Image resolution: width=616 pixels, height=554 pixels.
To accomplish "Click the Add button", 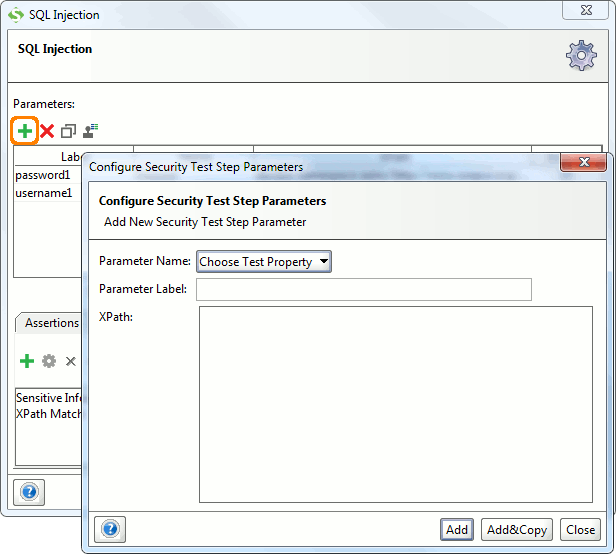I will coord(456,530).
